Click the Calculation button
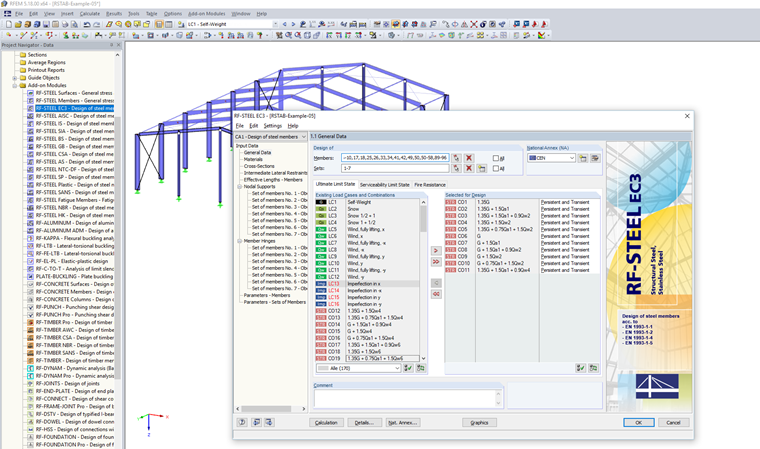 (326, 422)
